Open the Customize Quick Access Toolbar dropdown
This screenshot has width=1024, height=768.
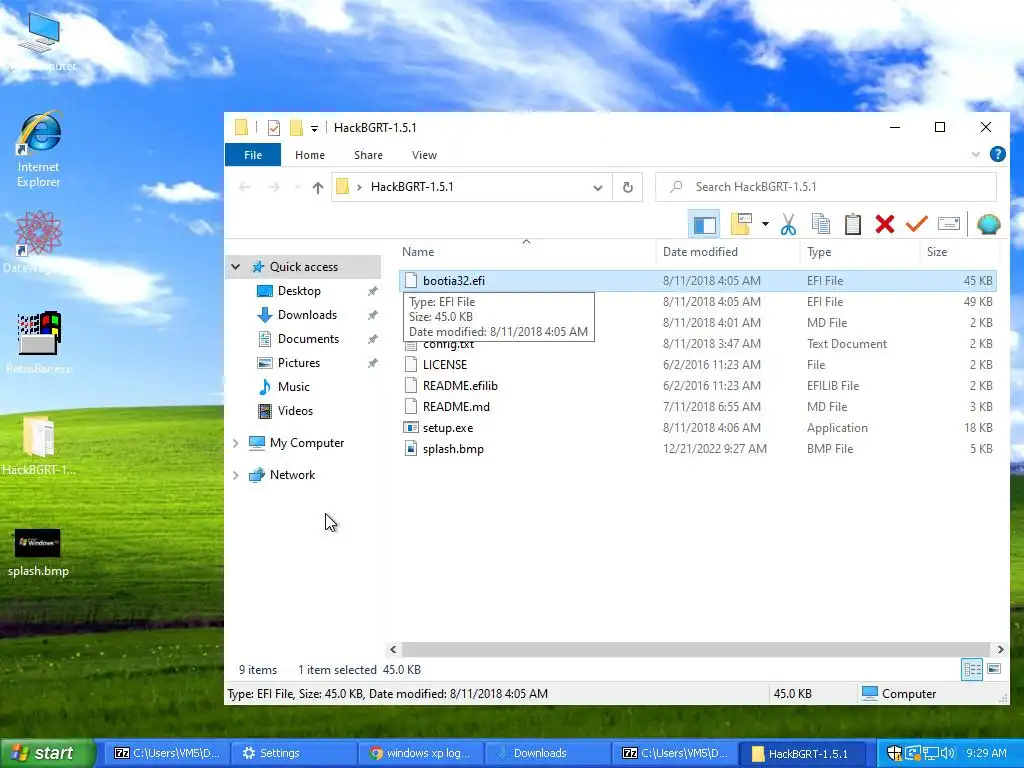point(314,128)
